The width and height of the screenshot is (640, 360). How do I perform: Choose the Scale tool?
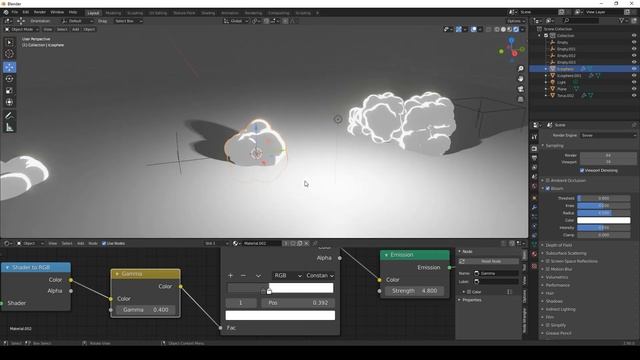click(x=9, y=90)
